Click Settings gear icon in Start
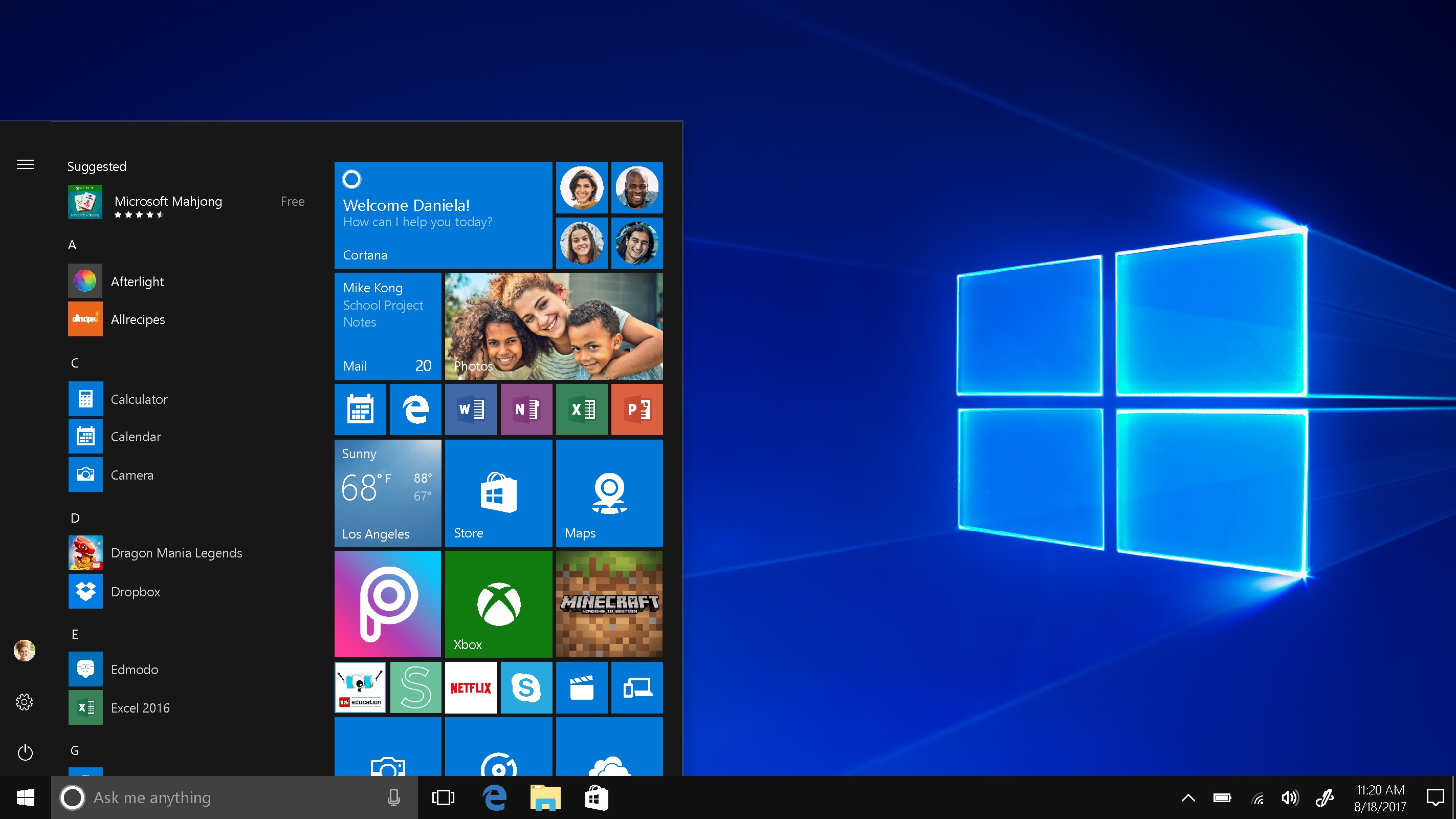 [24, 701]
